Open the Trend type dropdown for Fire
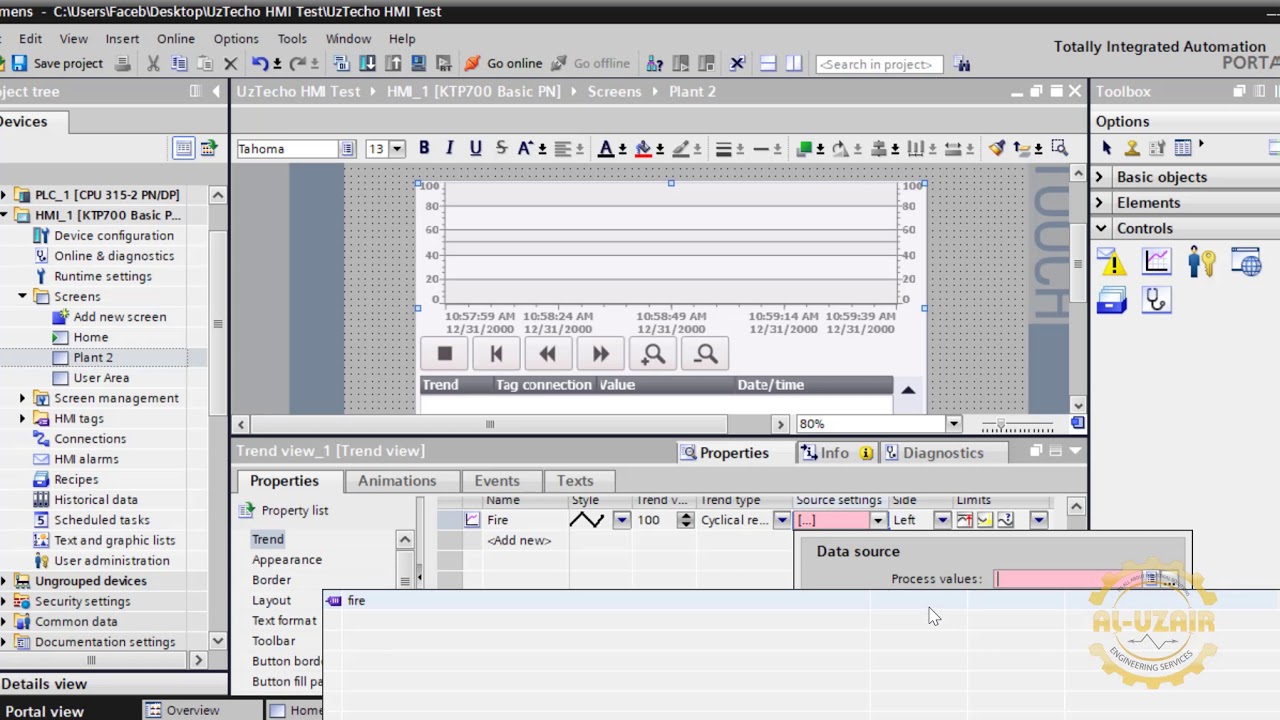This screenshot has height=720, width=1280. click(x=782, y=520)
